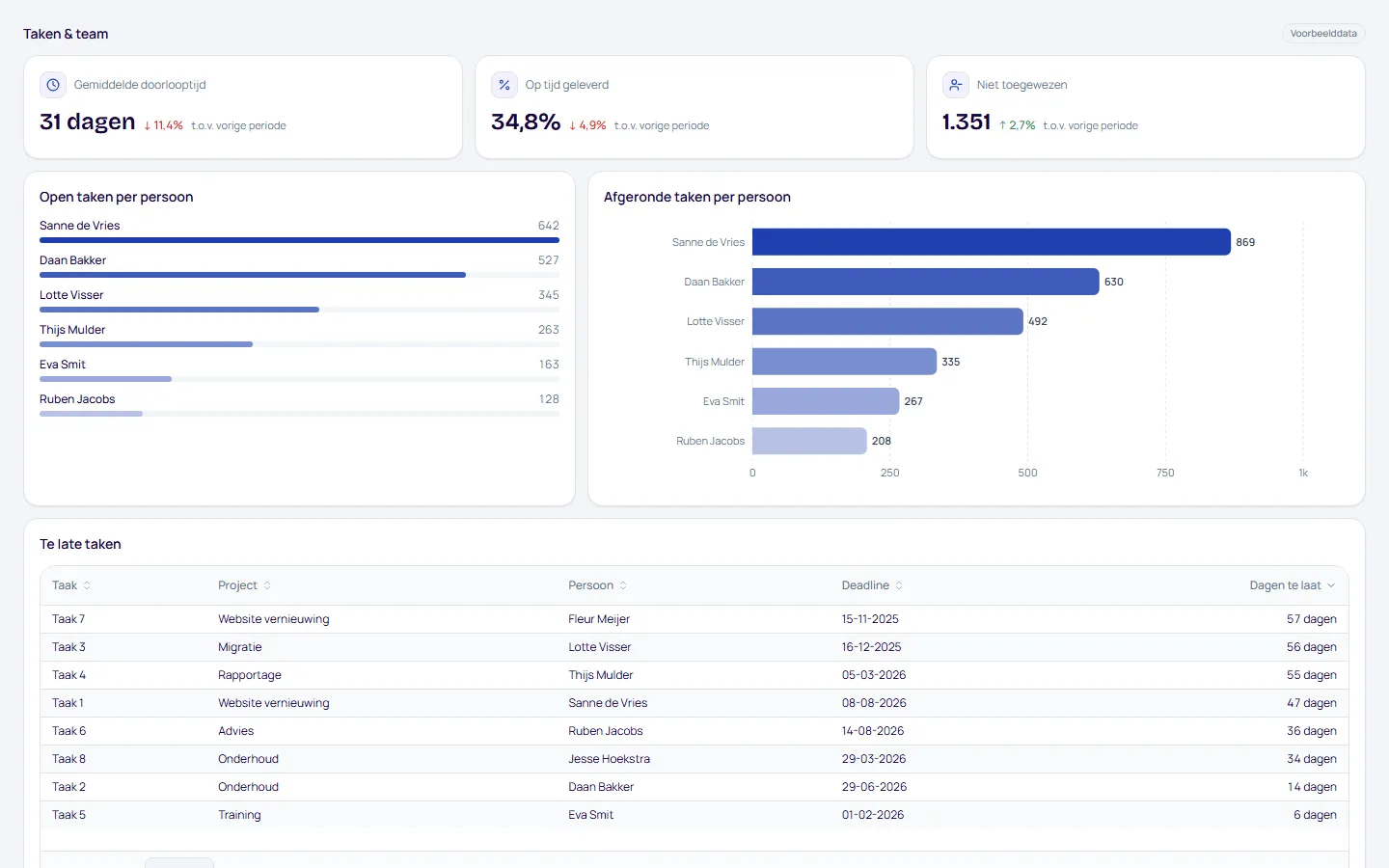Sort table by Project column arrows
Screen dimensions: 1389x868
click(267, 585)
